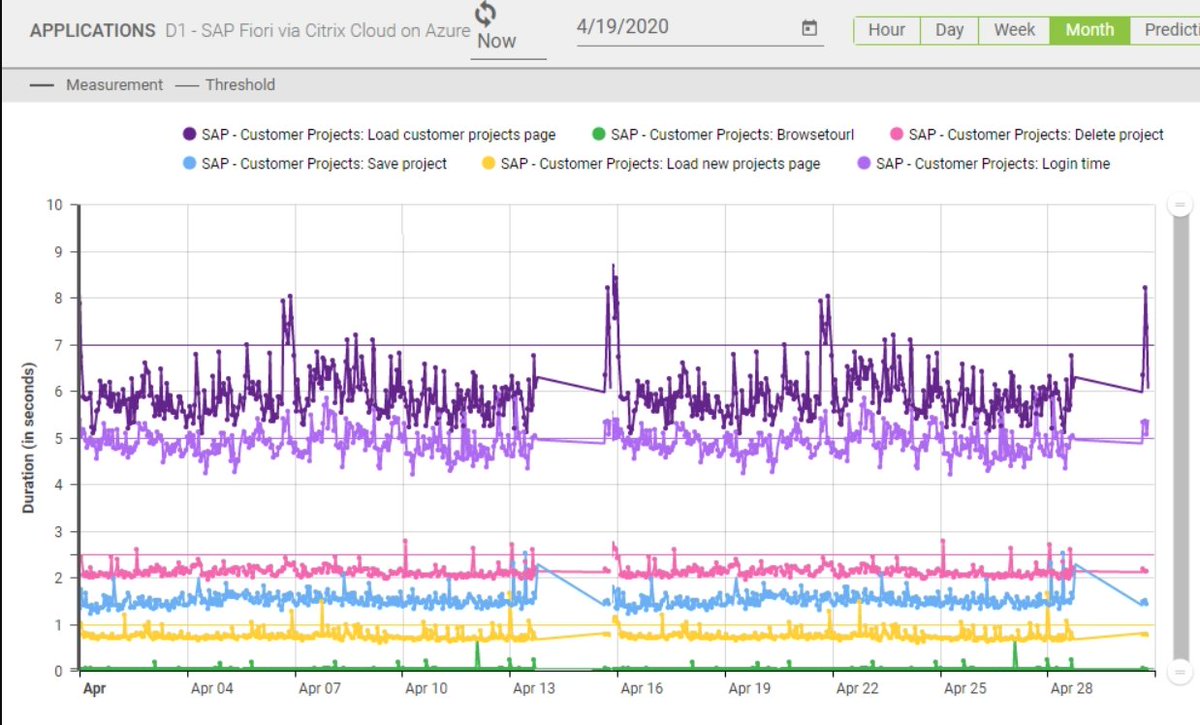This screenshot has height=725, width=1200.
Task: Switch to the Day view tab
Action: [948, 30]
